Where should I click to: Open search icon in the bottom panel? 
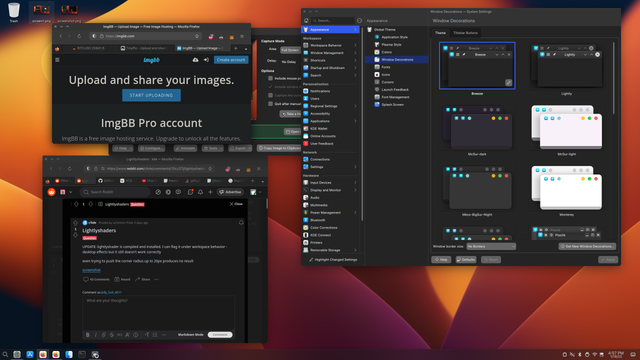[5, 354]
